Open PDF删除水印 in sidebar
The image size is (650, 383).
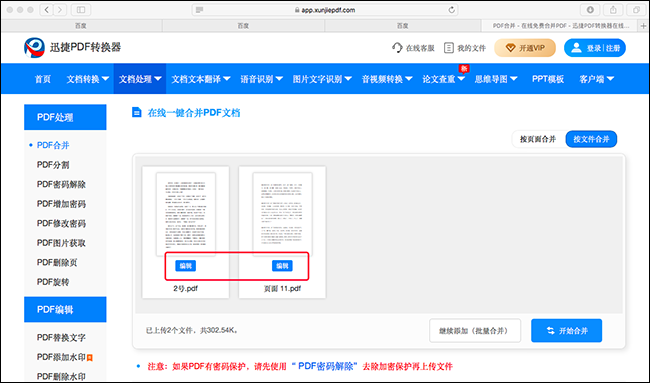coord(61,376)
